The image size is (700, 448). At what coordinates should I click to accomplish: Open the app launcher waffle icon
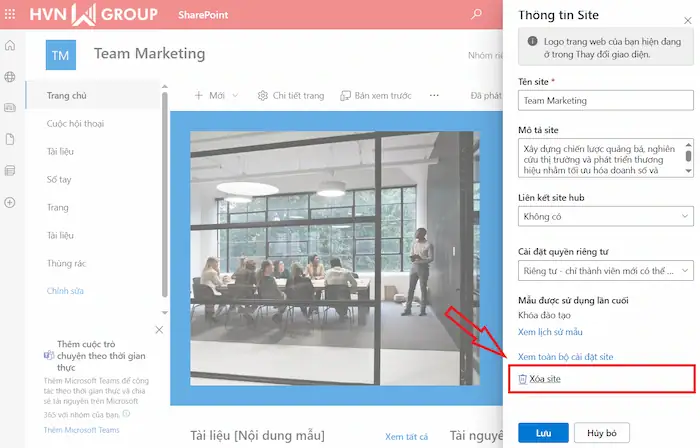click(10, 14)
